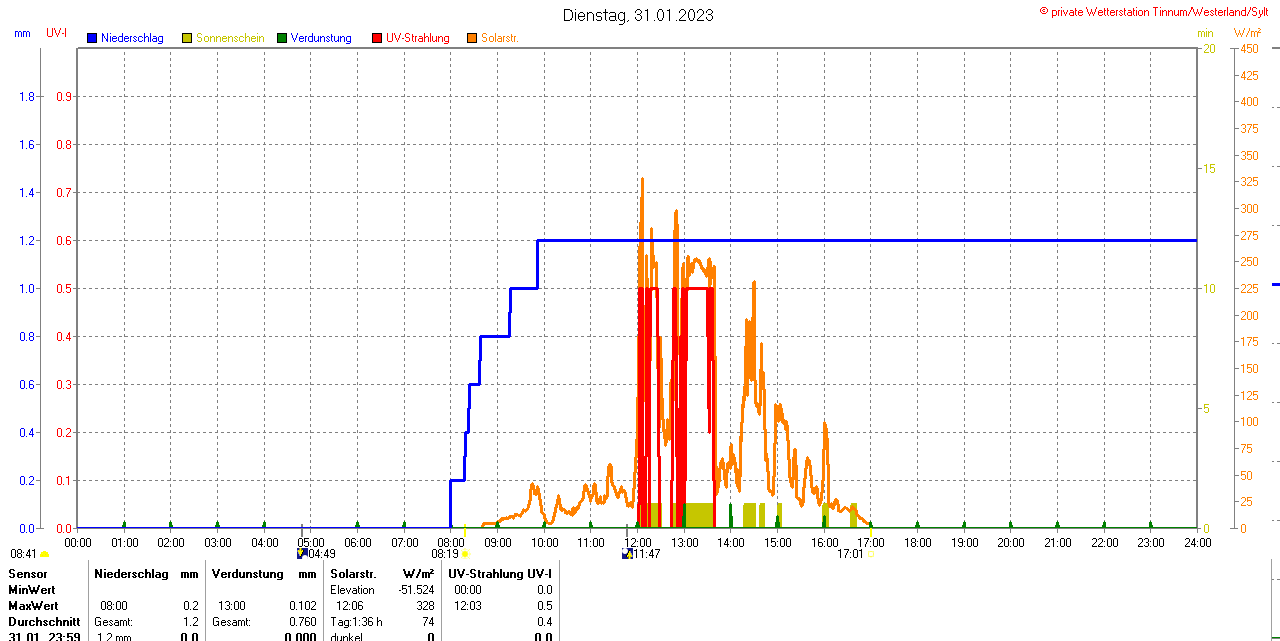Image resolution: width=1280 pixels, height=641 pixels.
Task: Select the UV-Strahlung legend label
Action: (x=417, y=38)
